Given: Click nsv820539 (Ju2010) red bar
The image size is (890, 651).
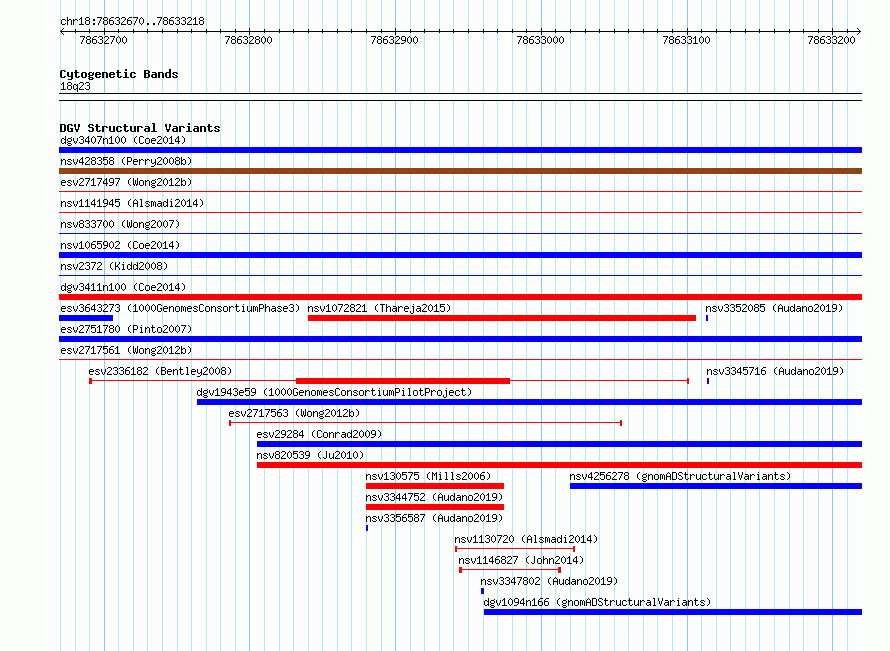Looking at the screenshot, I should pyautogui.click(x=559, y=465).
